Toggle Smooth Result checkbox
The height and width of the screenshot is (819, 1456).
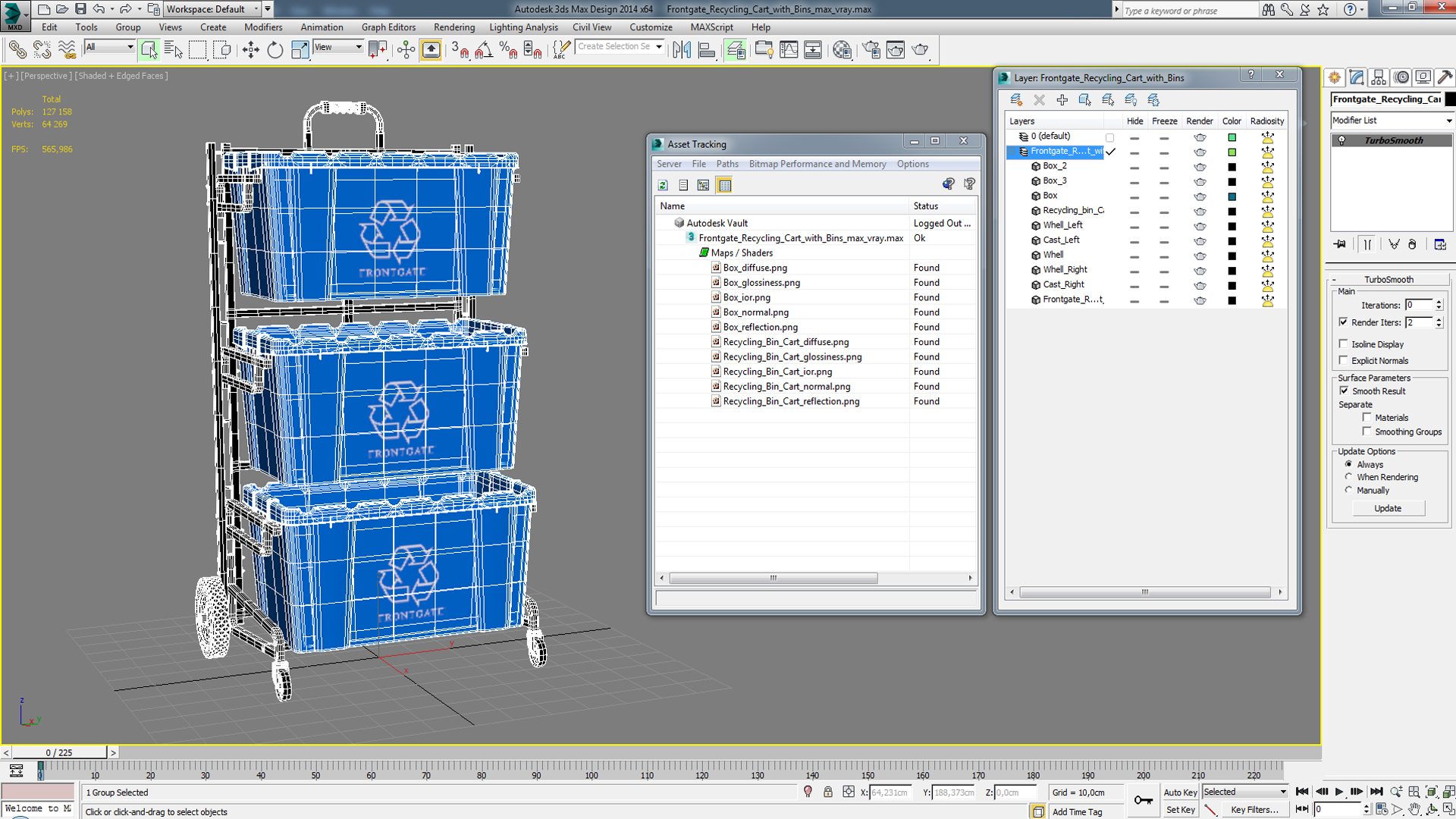pos(1344,391)
